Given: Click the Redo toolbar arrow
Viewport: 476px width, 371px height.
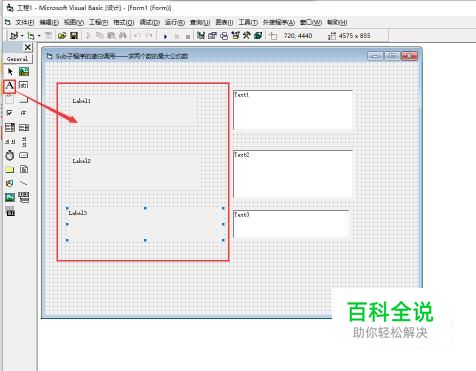Looking at the screenshot, I should [x=149, y=35].
